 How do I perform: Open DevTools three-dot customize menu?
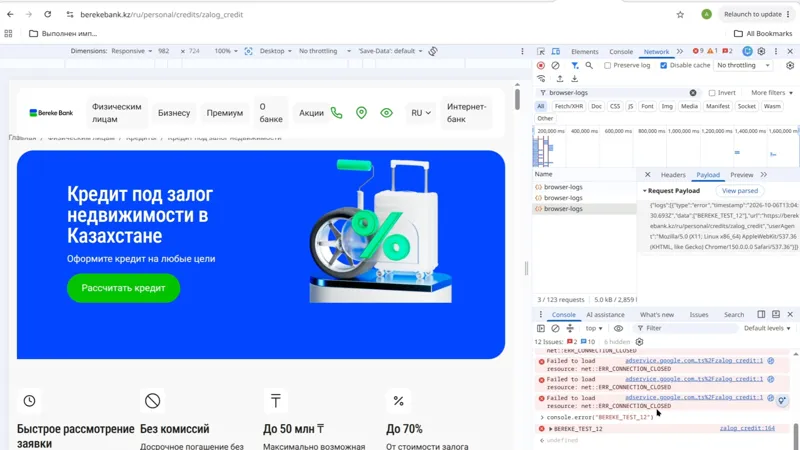click(x=776, y=52)
